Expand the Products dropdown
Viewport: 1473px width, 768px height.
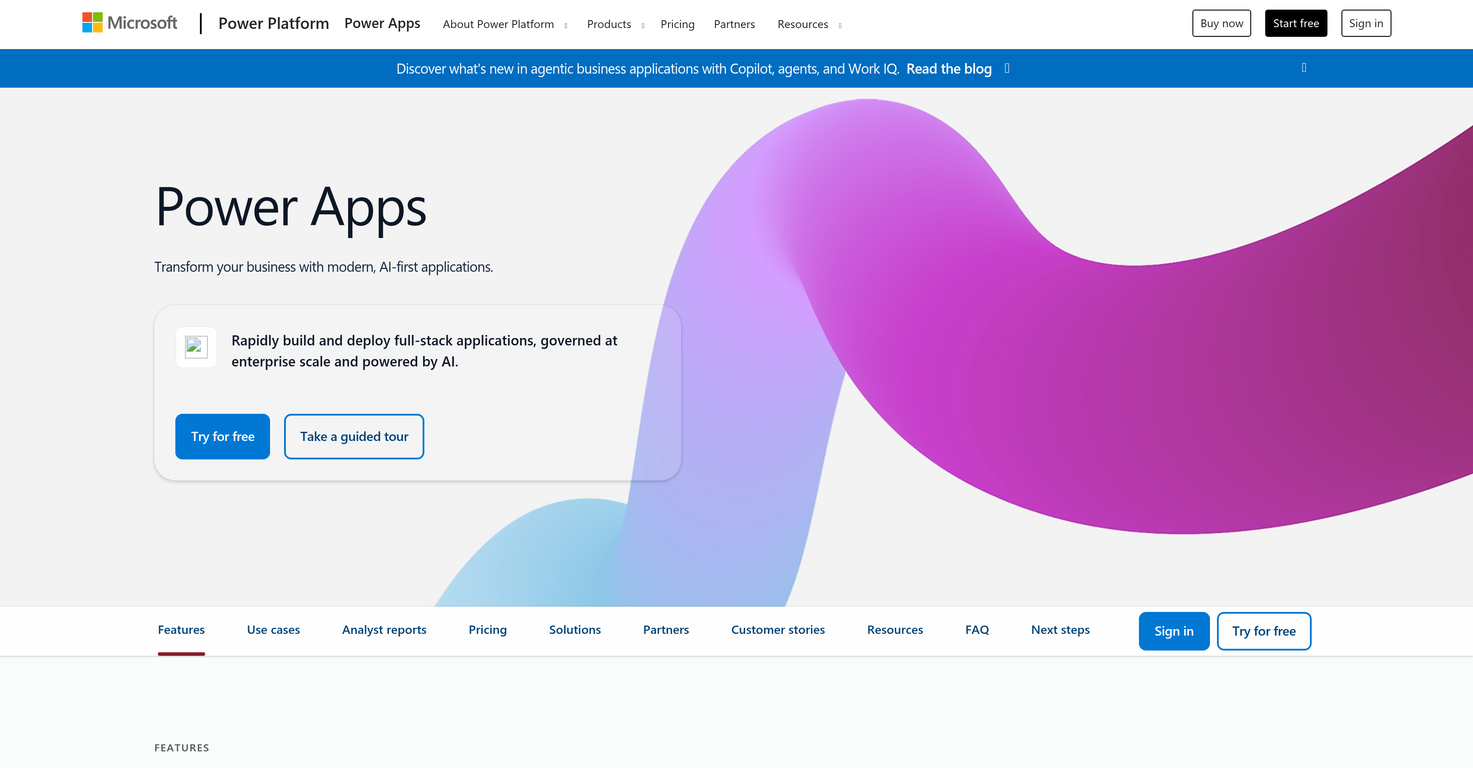[x=614, y=24]
